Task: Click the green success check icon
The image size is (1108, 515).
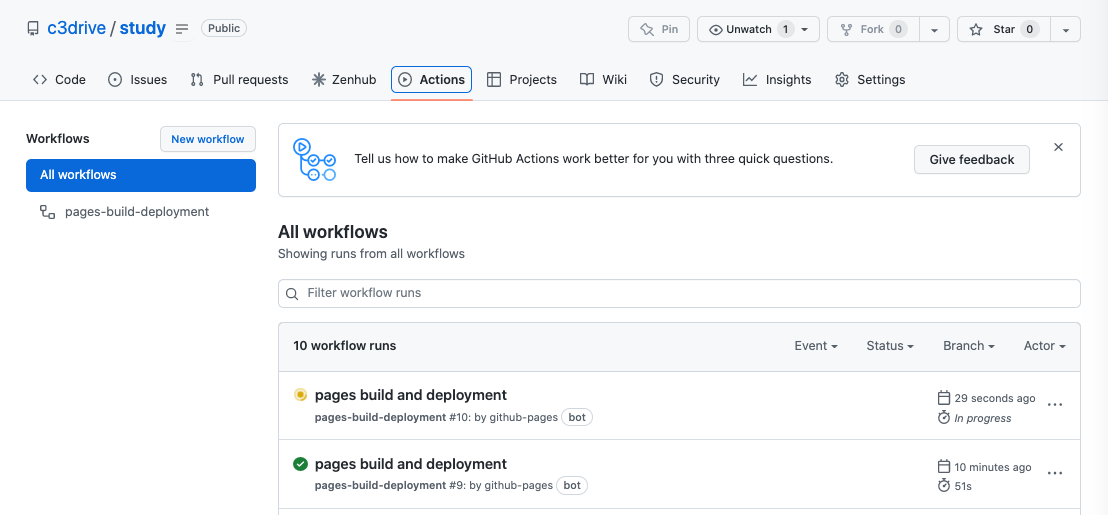Action: (300, 464)
